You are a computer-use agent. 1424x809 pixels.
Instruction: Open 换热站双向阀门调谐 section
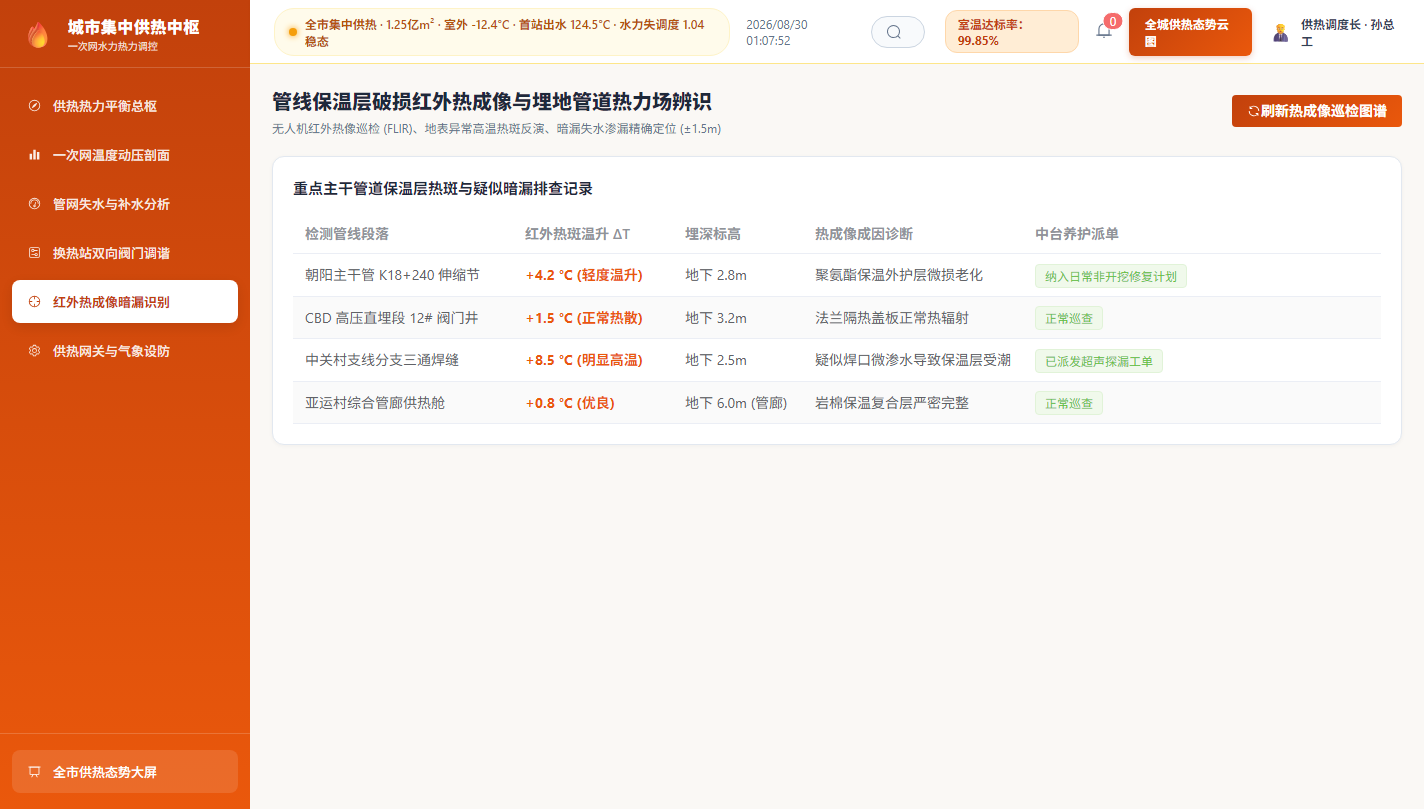[x=125, y=253]
